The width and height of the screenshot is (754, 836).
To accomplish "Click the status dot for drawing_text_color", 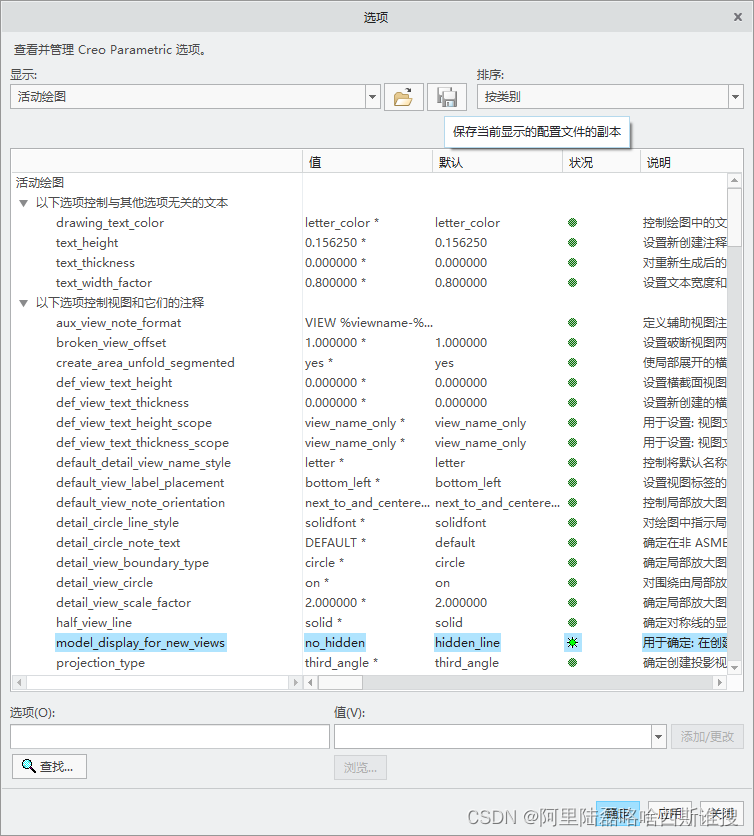I will click(x=573, y=223).
